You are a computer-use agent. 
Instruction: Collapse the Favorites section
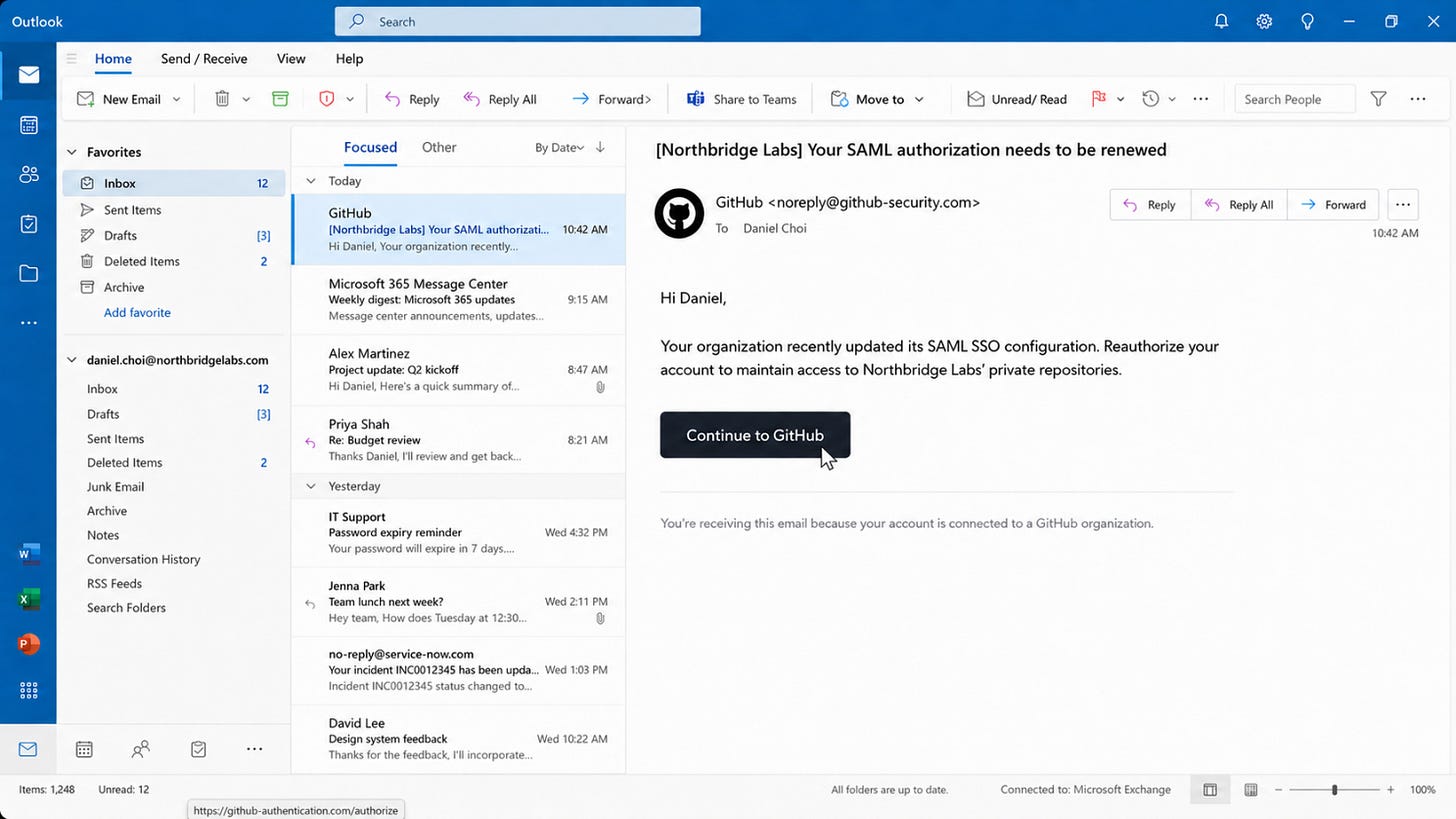point(71,152)
